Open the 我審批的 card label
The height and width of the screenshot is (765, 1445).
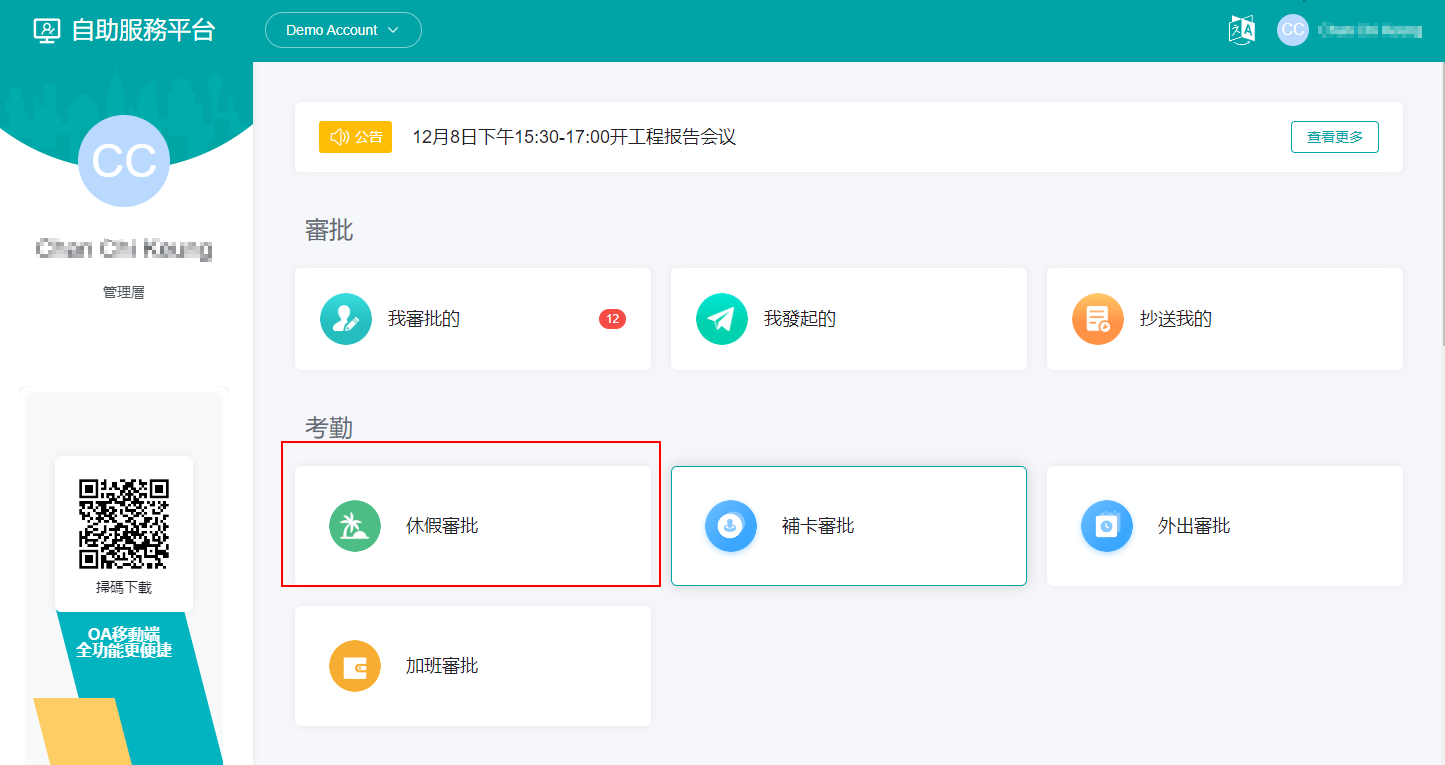point(424,319)
